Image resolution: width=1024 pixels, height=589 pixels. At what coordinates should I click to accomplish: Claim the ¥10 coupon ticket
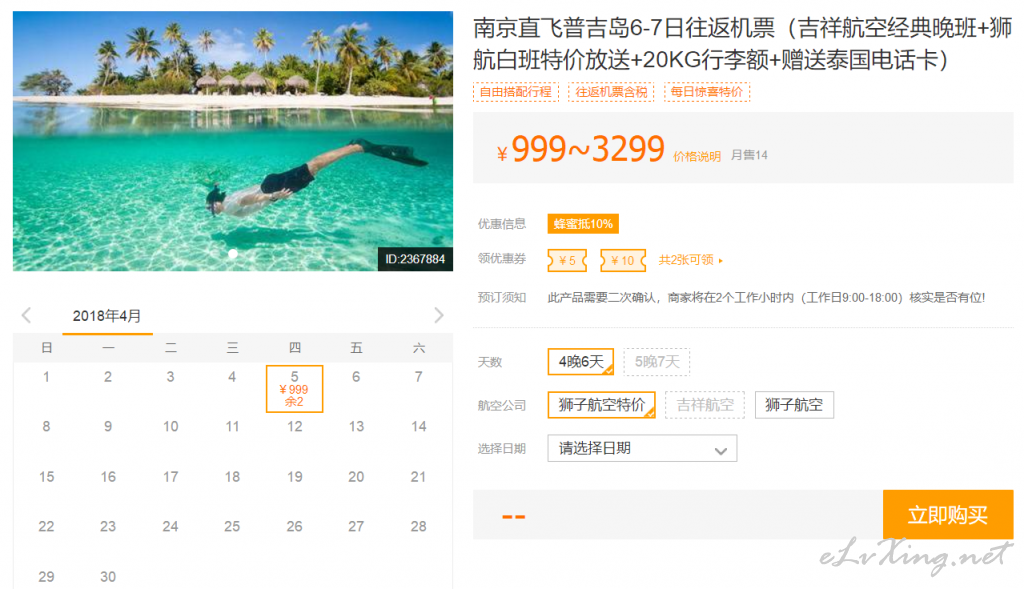(x=623, y=261)
